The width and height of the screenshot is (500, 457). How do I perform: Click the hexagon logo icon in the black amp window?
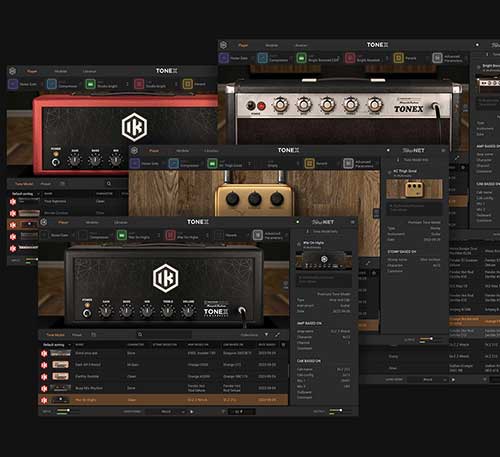point(44,222)
